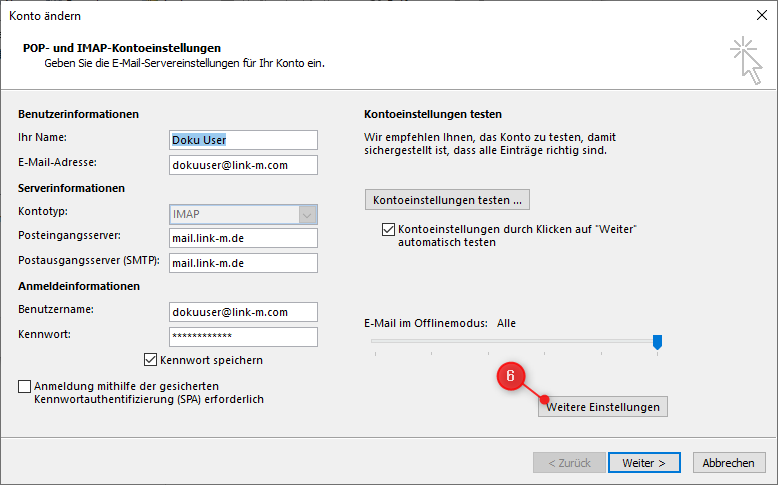
Task: Uncheck automatic account settings test checkbox
Action: (389, 230)
